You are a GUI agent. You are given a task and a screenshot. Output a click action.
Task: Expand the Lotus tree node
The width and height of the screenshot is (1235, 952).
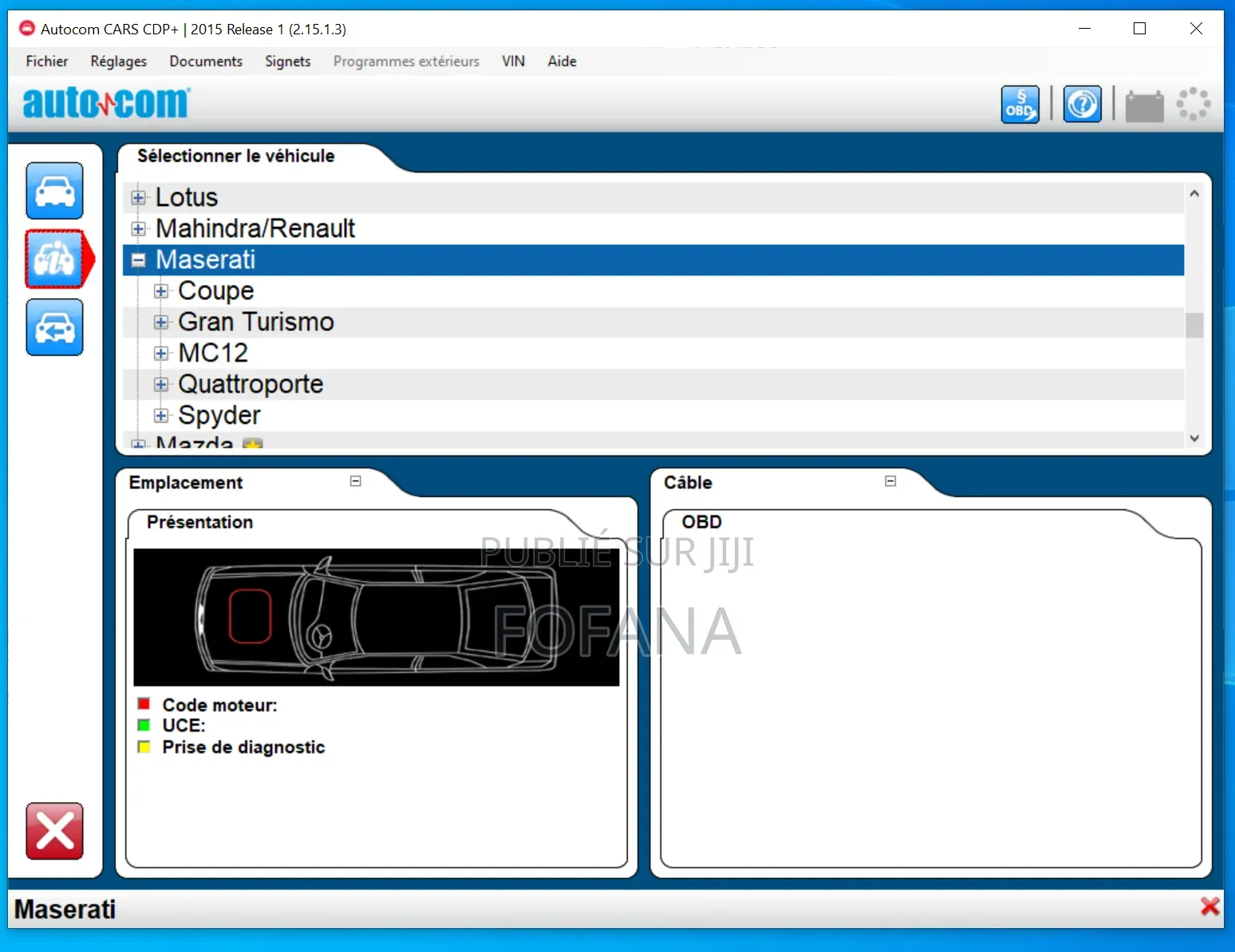138,197
